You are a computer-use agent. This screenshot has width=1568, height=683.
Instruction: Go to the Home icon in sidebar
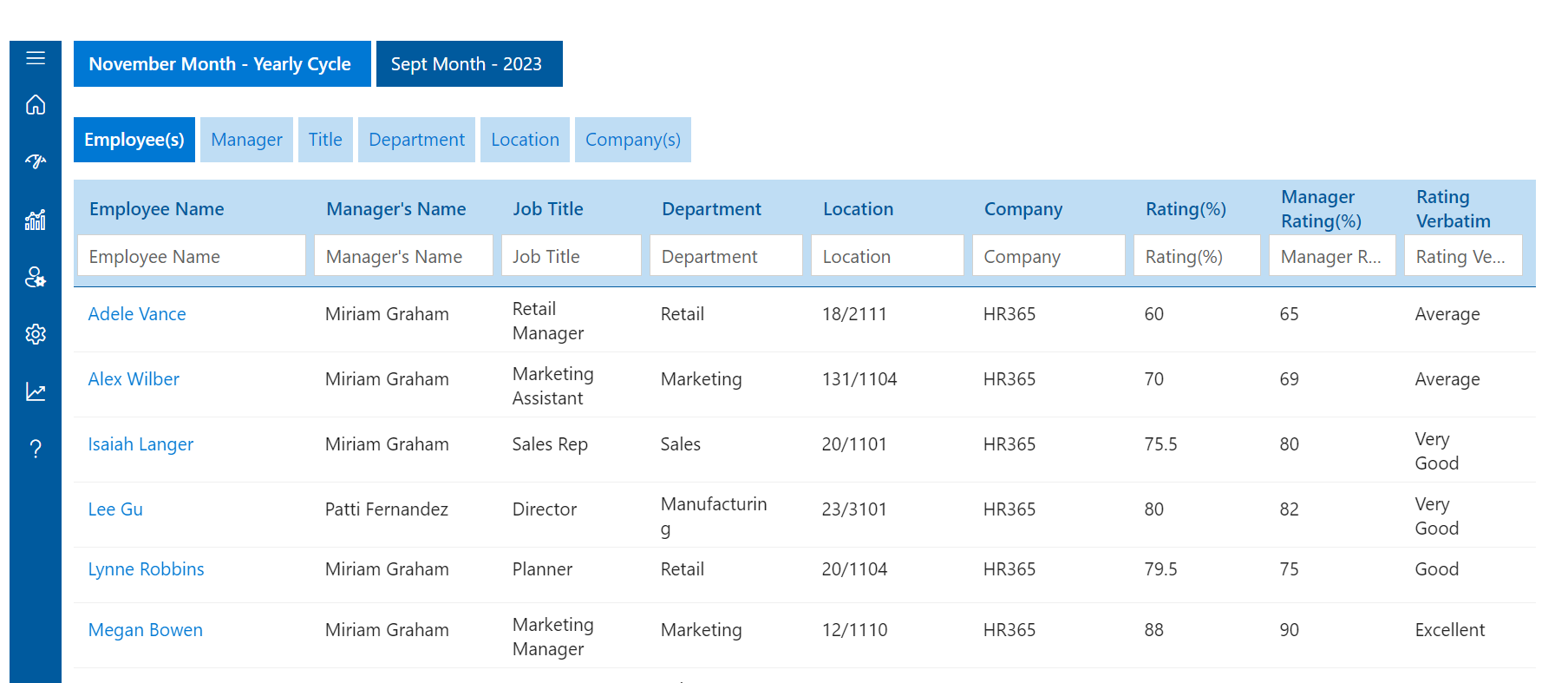36,104
